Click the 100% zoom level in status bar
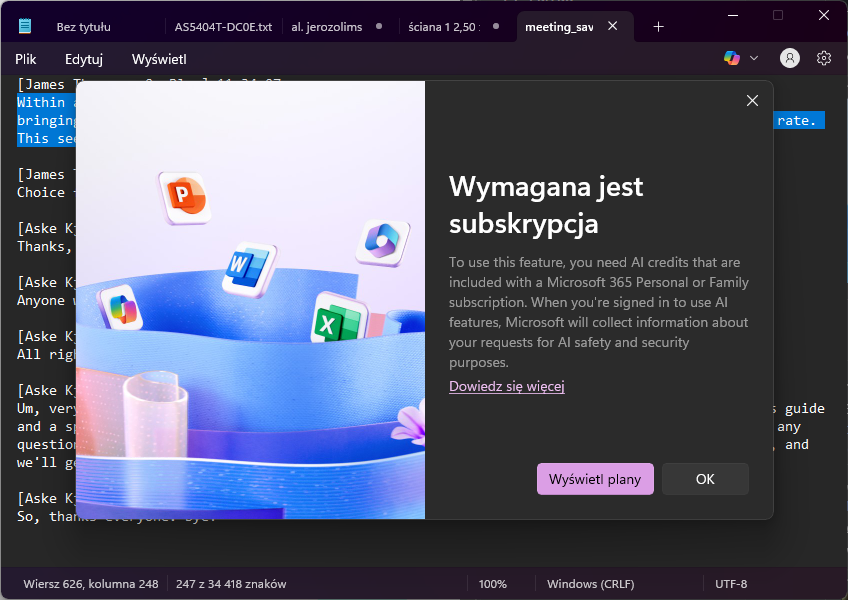Screen dimensions: 848x600 tap(492, 584)
